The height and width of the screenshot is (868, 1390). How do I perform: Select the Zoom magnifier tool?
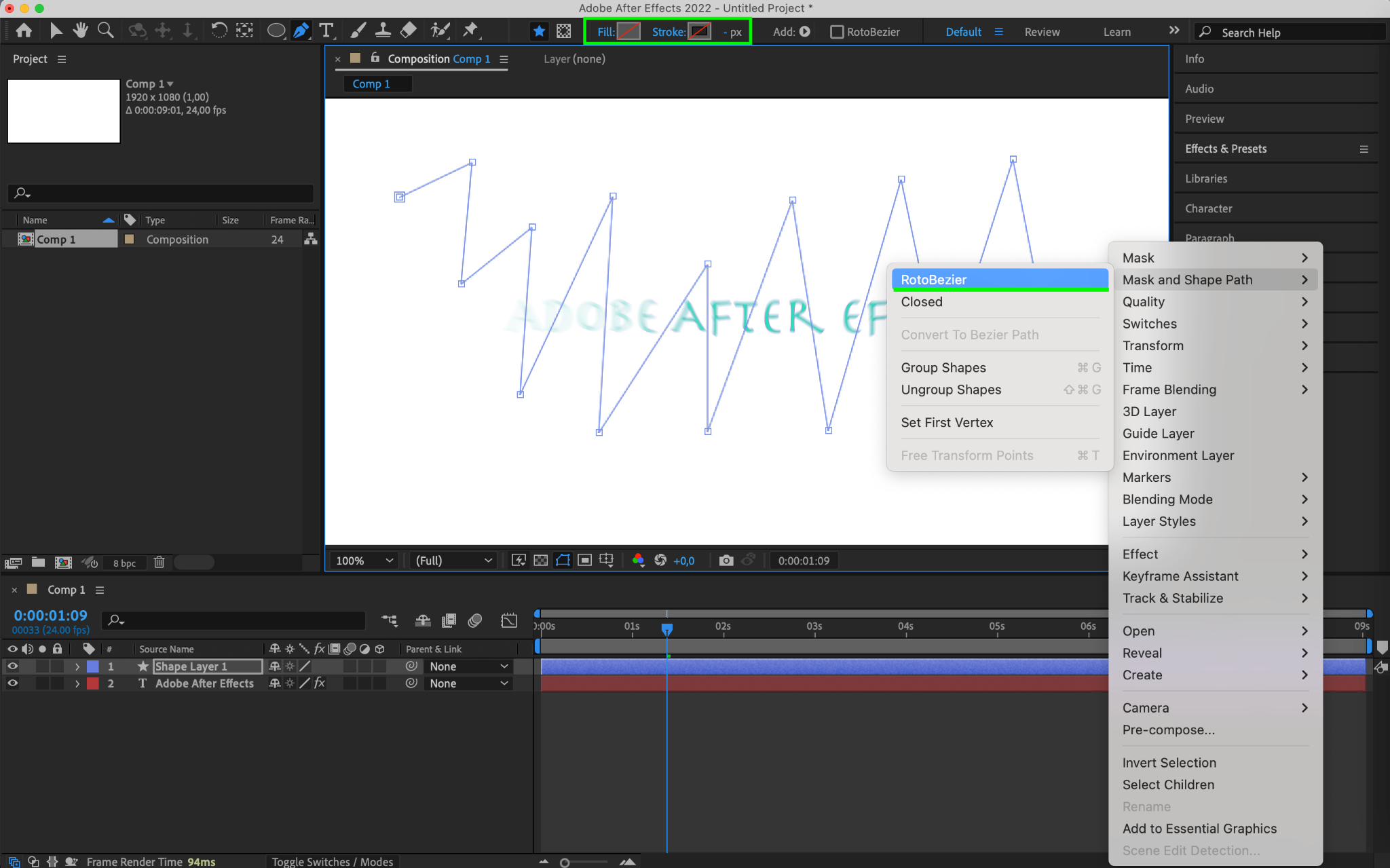pyautogui.click(x=106, y=31)
